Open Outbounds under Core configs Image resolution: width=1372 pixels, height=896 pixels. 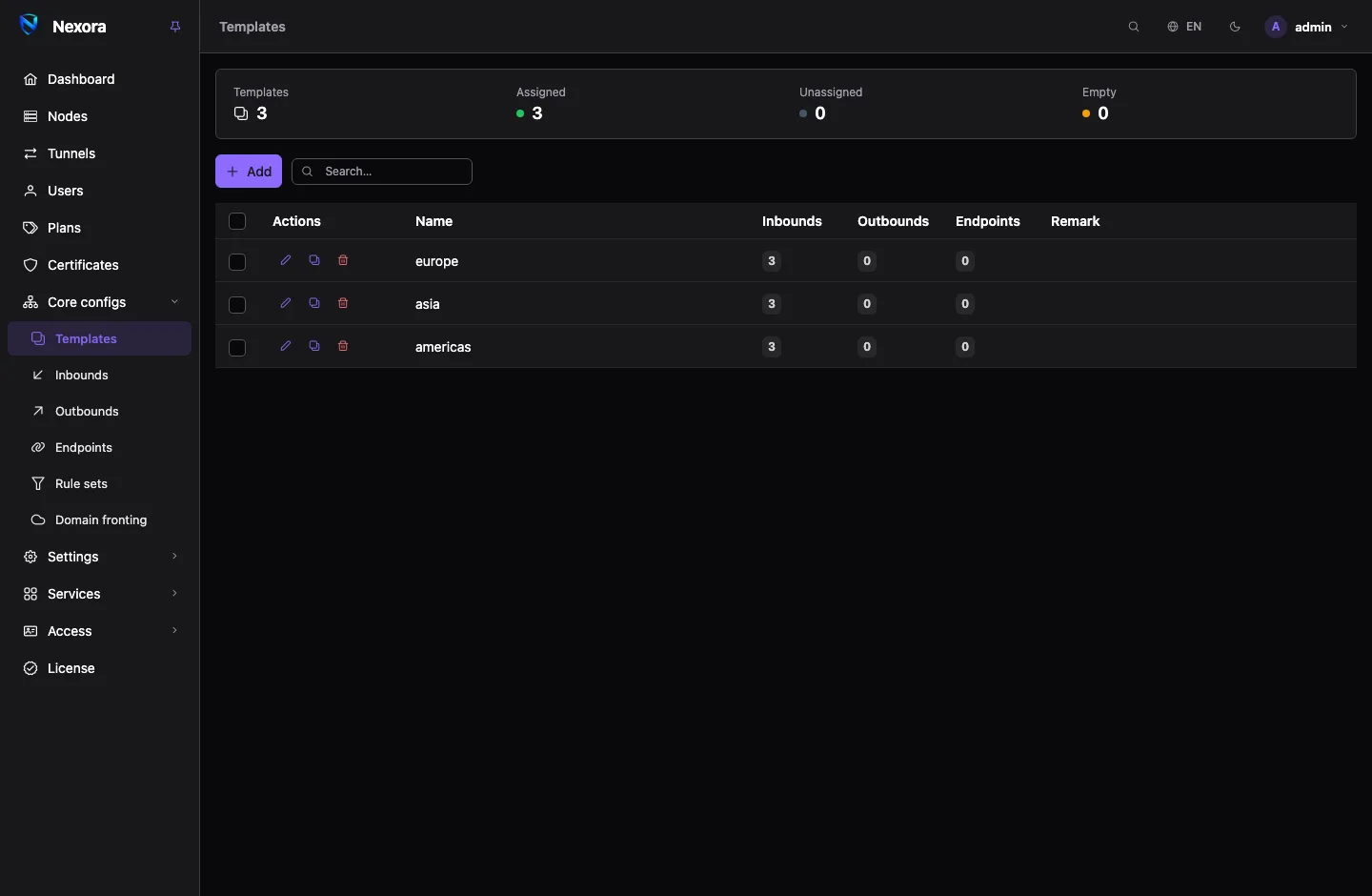pos(100,411)
